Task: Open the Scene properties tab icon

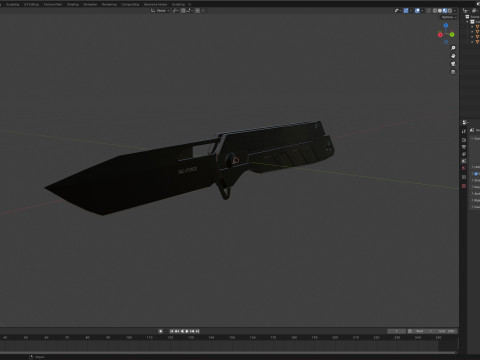Action: (x=464, y=161)
